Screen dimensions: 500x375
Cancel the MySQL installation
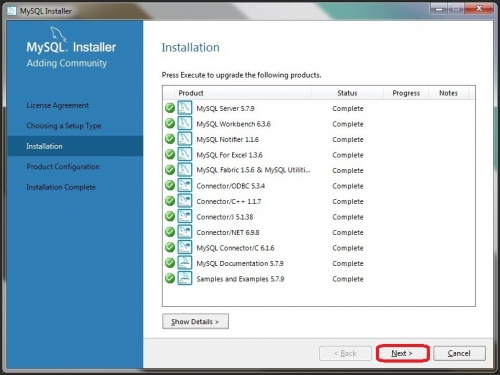click(459, 353)
